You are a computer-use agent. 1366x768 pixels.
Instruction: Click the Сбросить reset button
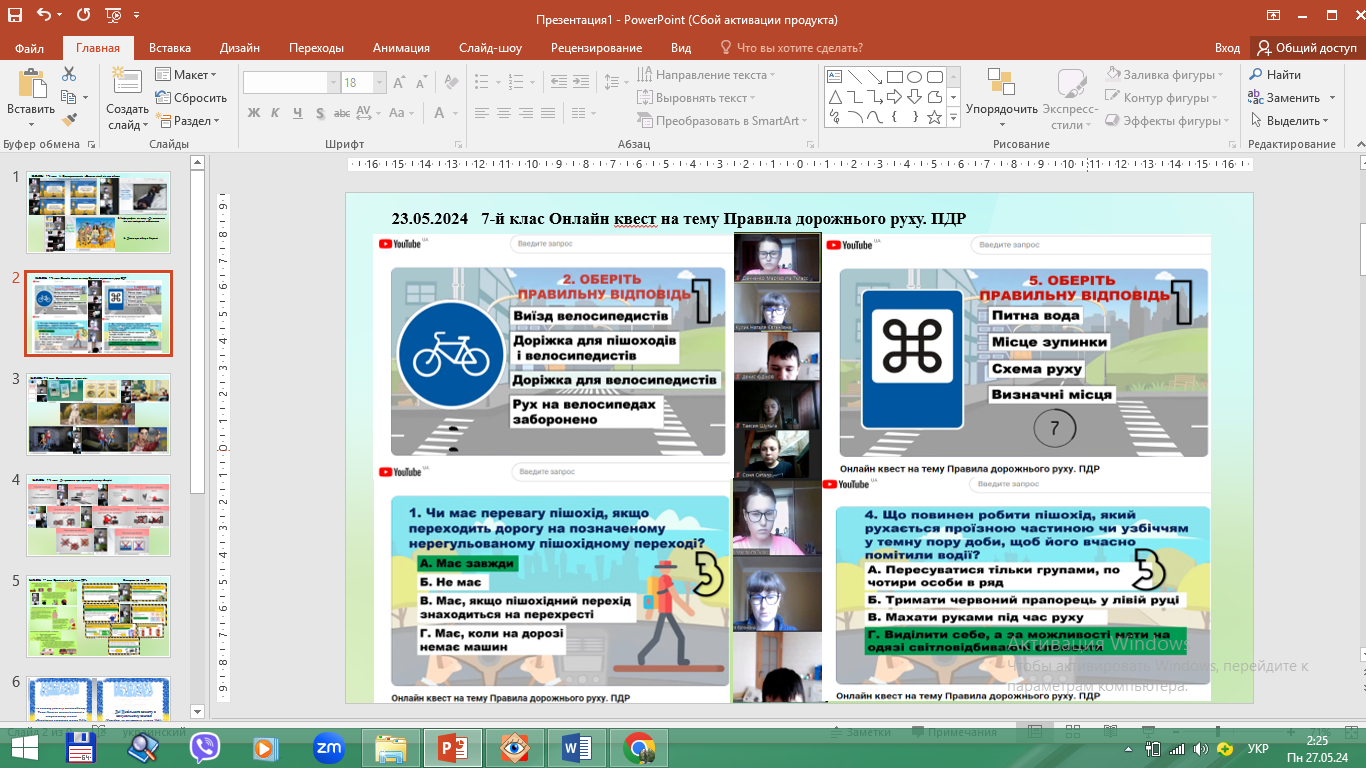(191, 98)
